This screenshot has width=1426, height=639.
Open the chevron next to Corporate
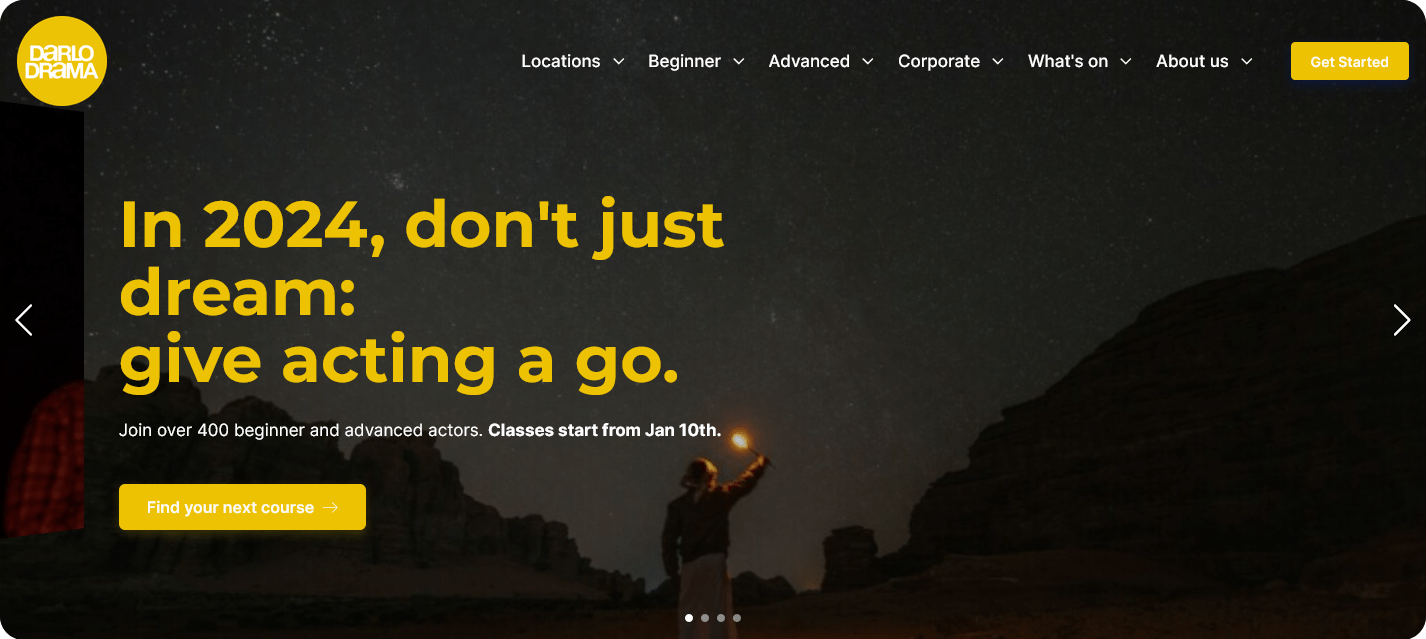(x=998, y=61)
